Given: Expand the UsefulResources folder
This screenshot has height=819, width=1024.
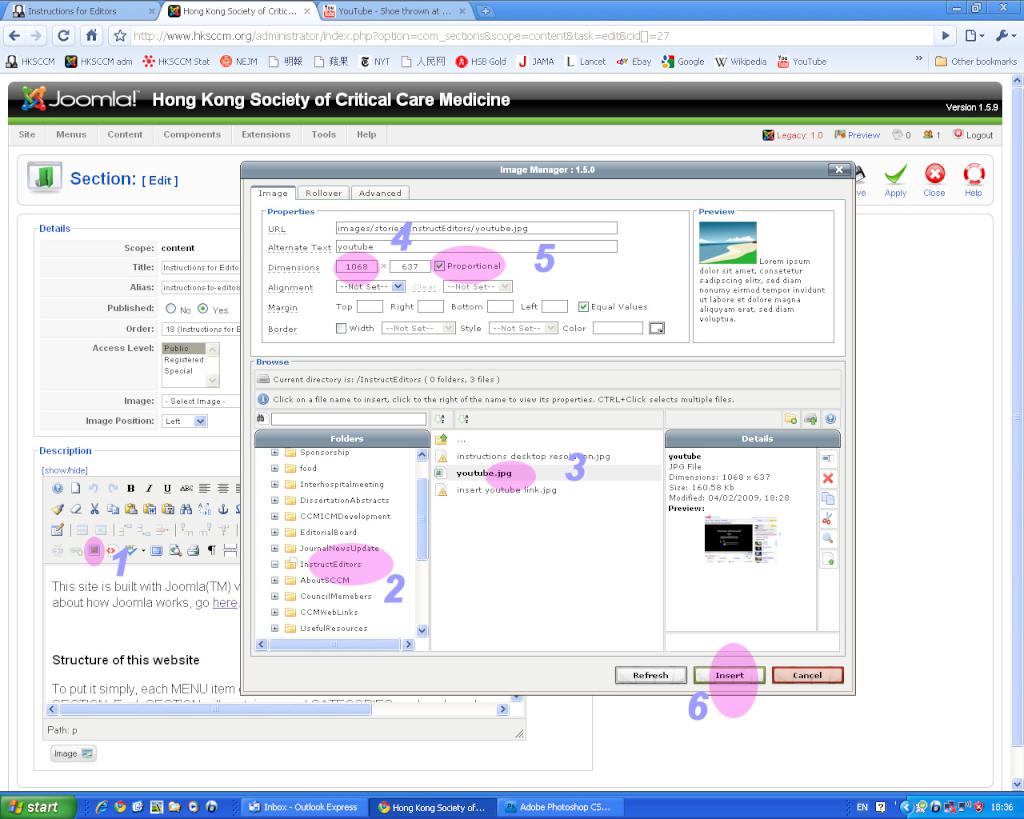Looking at the screenshot, I should (275, 628).
